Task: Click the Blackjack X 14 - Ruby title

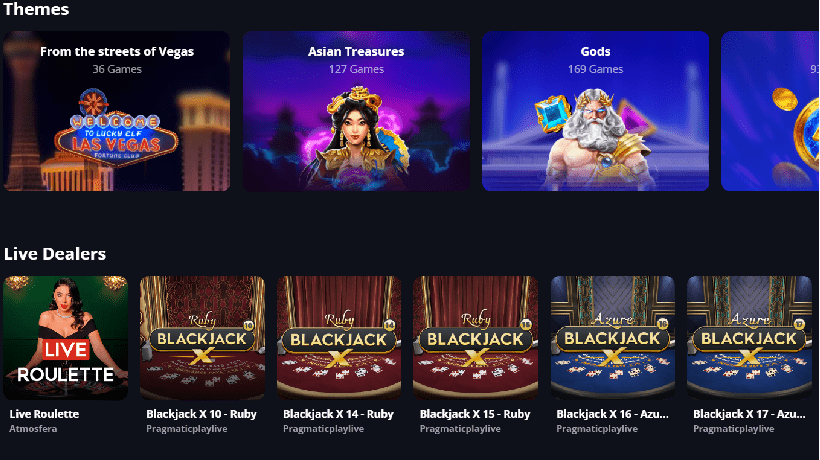Action: [338, 414]
